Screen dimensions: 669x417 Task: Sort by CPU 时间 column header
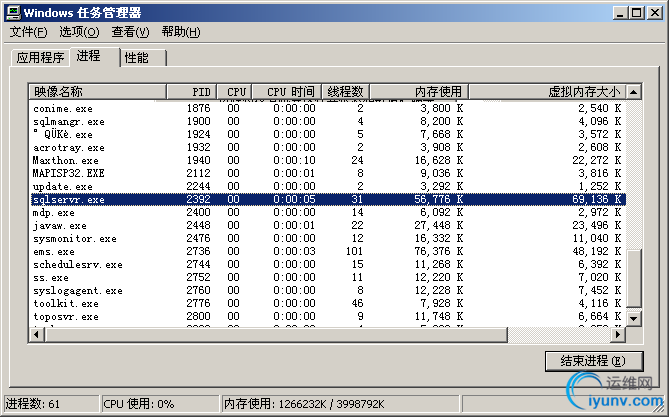pyautogui.click(x=287, y=92)
